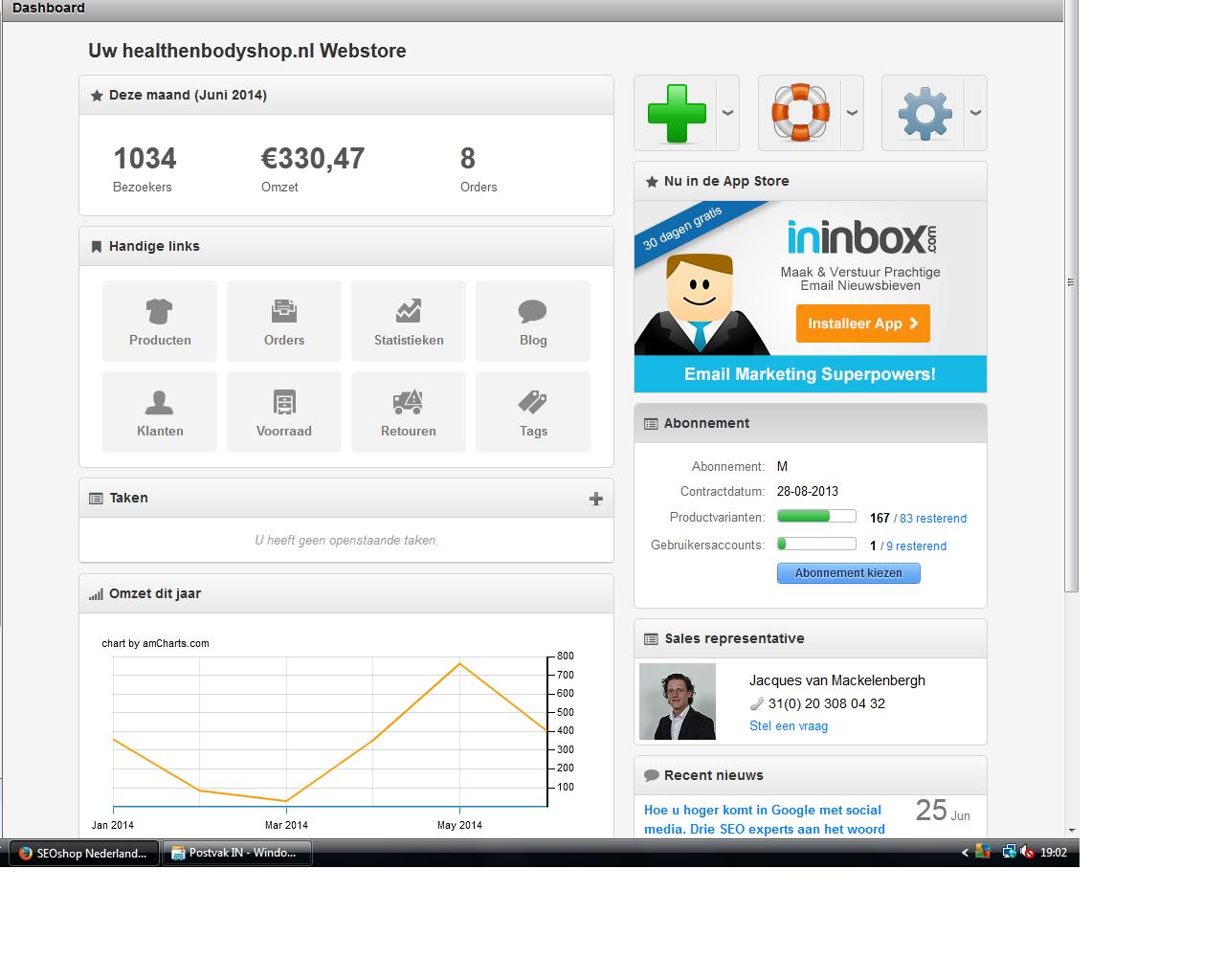Click the 83 resterend link
This screenshot has width=1225, height=980.
click(x=933, y=518)
